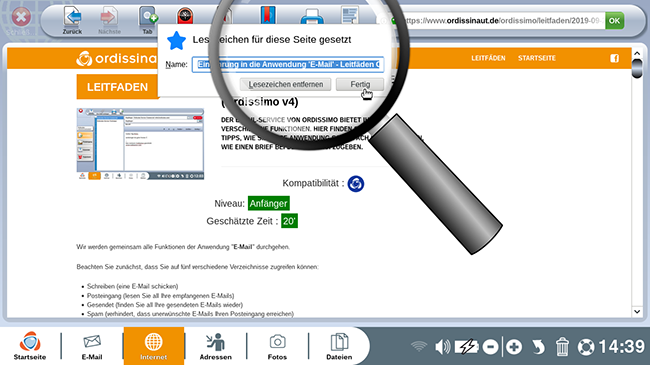Click the speaker volume icon
The height and width of the screenshot is (365, 650).
pyautogui.click(x=442, y=347)
